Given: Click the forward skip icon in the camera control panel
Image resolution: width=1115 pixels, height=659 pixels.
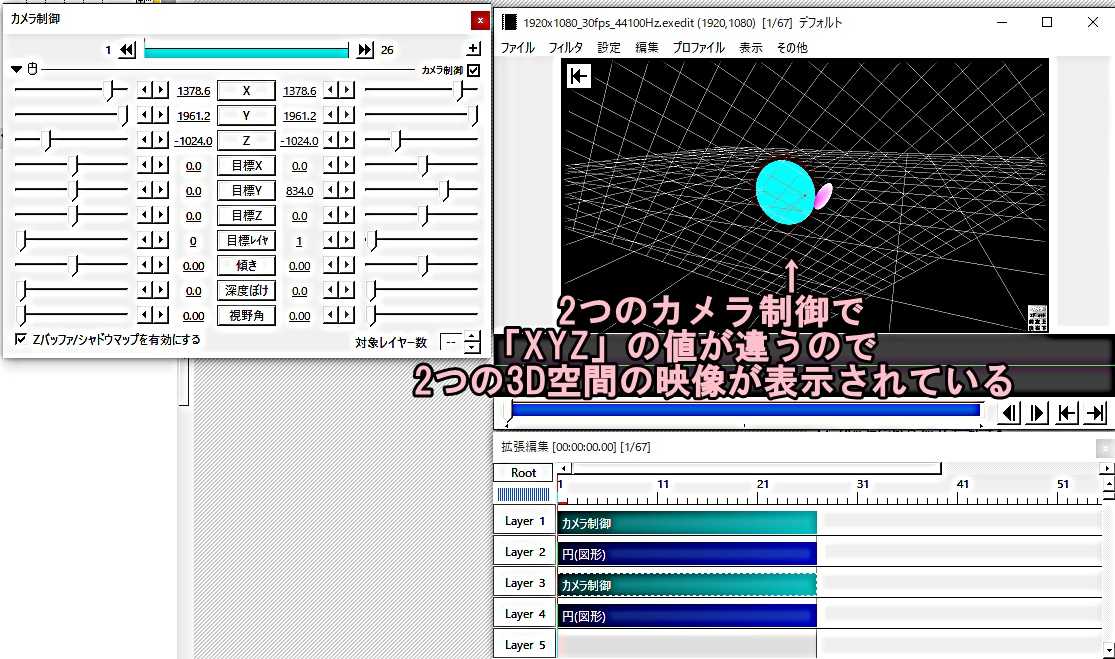Looking at the screenshot, I should [x=364, y=49].
